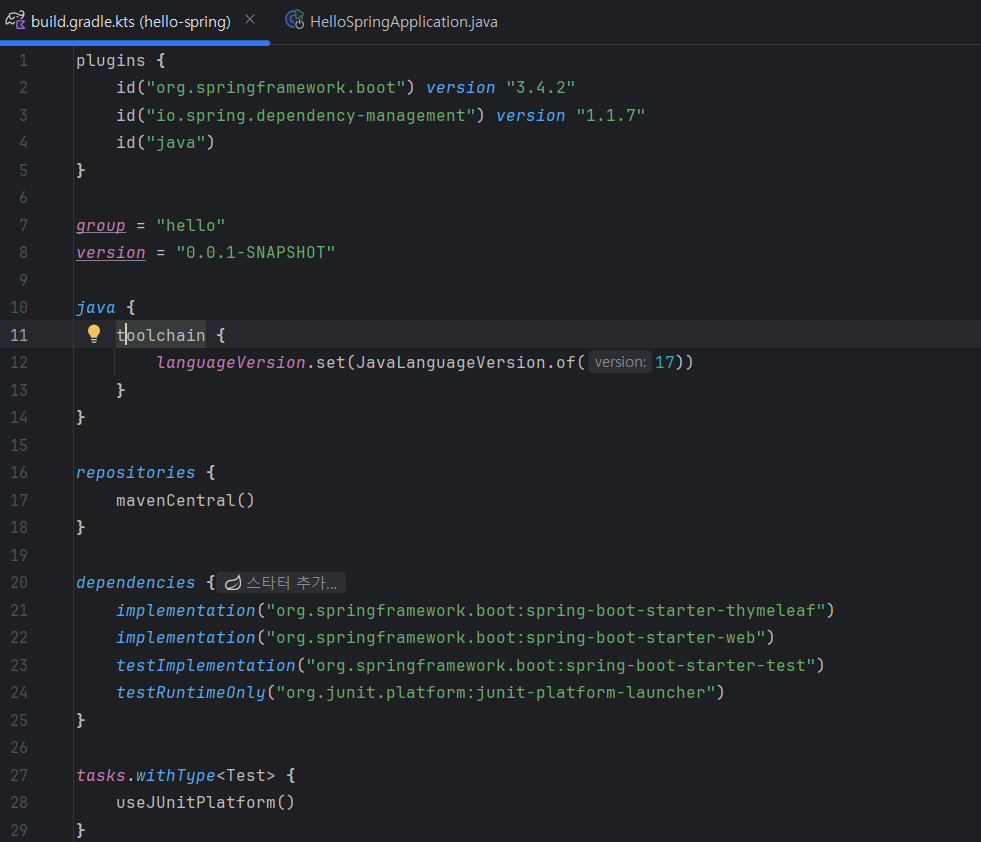Click 'mavenCentral()' on line 17
The height and width of the screenshot is (842, 981).
click(x=185, y=500)
